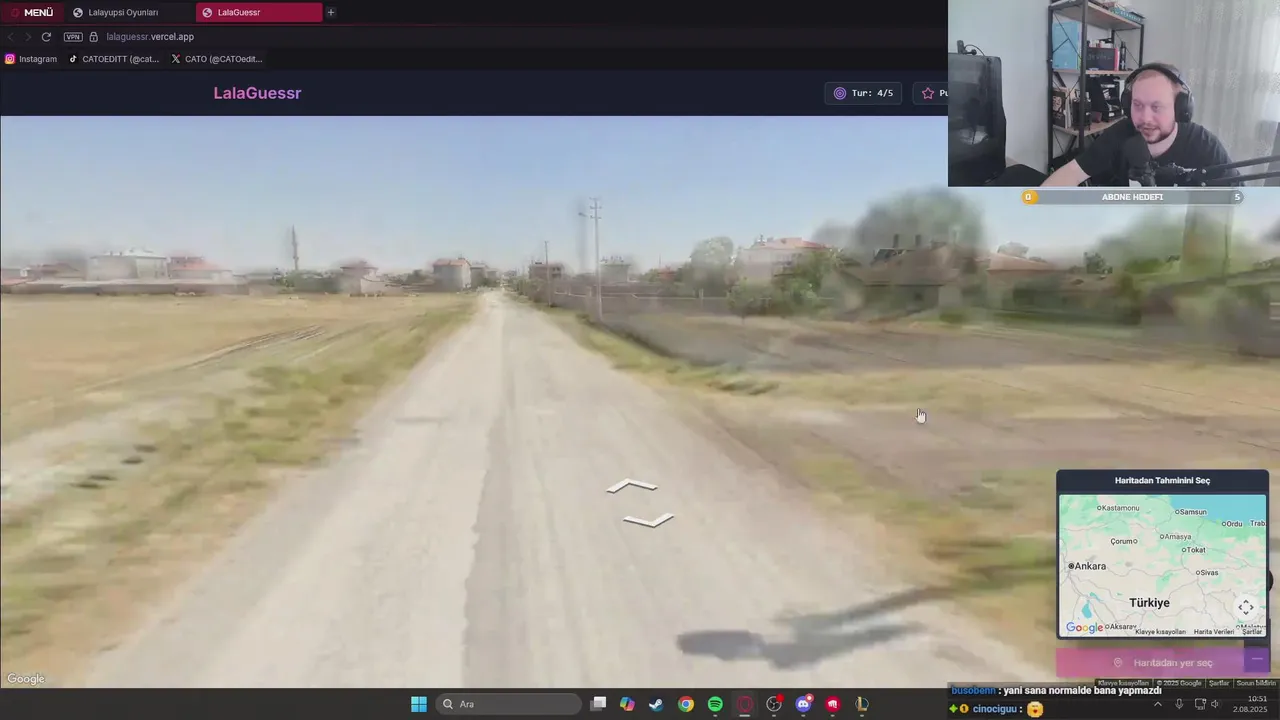This screenshot has height=720, width=1280.
Task: Click the taskbar Ara search box
Action: tap(509, 704)
